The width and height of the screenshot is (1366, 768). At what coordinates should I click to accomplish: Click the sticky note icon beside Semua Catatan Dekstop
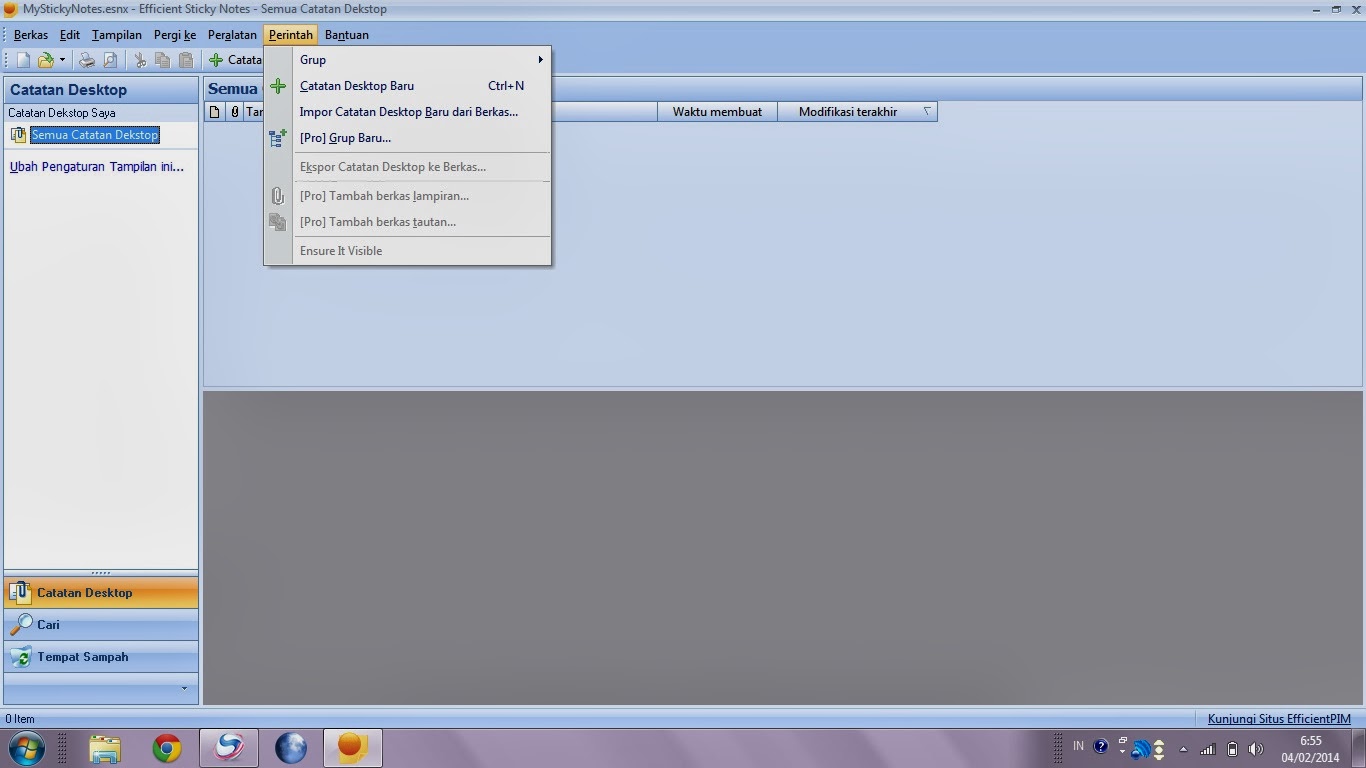pos(18,135)
